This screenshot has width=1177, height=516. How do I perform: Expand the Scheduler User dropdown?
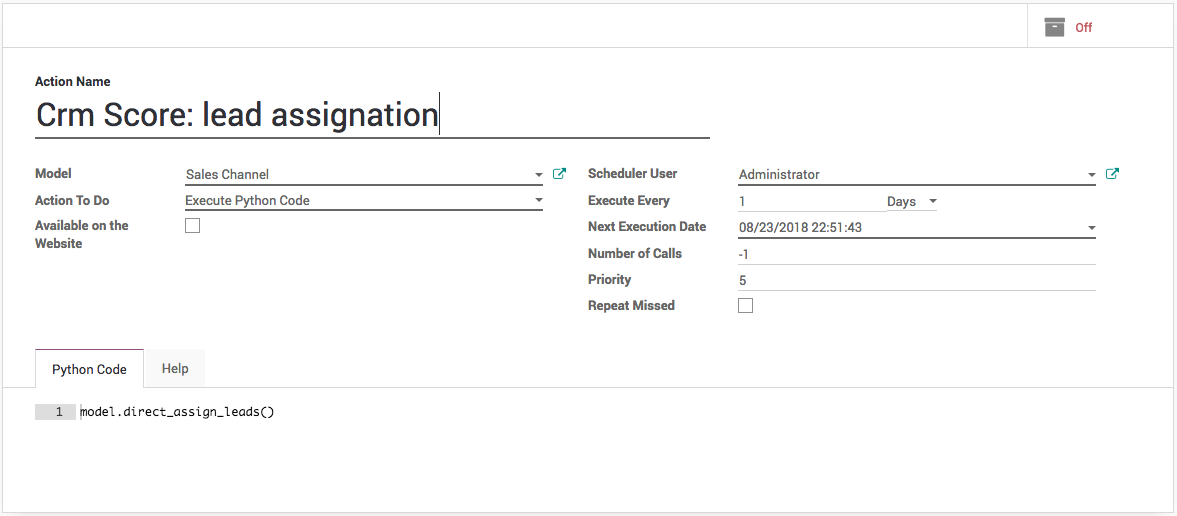click(1091, 175)
